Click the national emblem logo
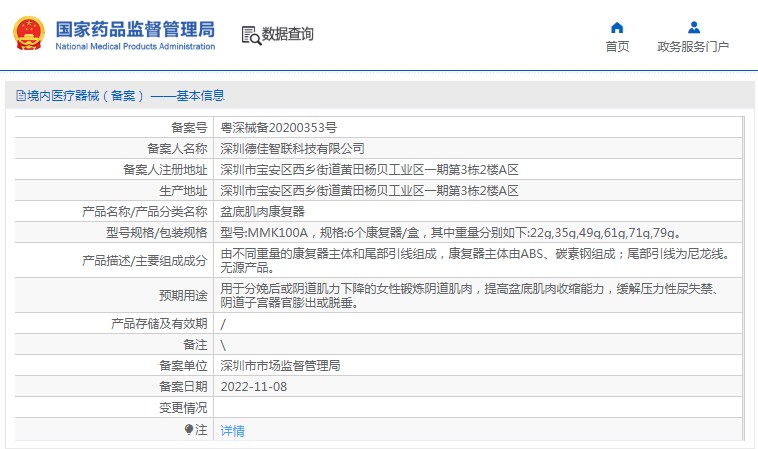The width and height of the screenshot is (758, 449). point(29,33)
